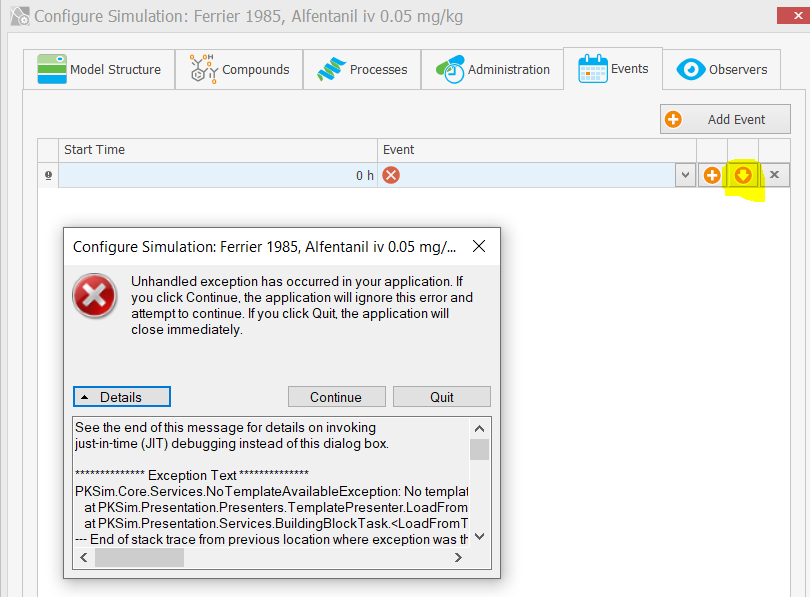The width and height of the screenshot is (810, 597).
Task: Expand the exception details scroll area downward
Action: pyautogui.click(x=479, y=537)
